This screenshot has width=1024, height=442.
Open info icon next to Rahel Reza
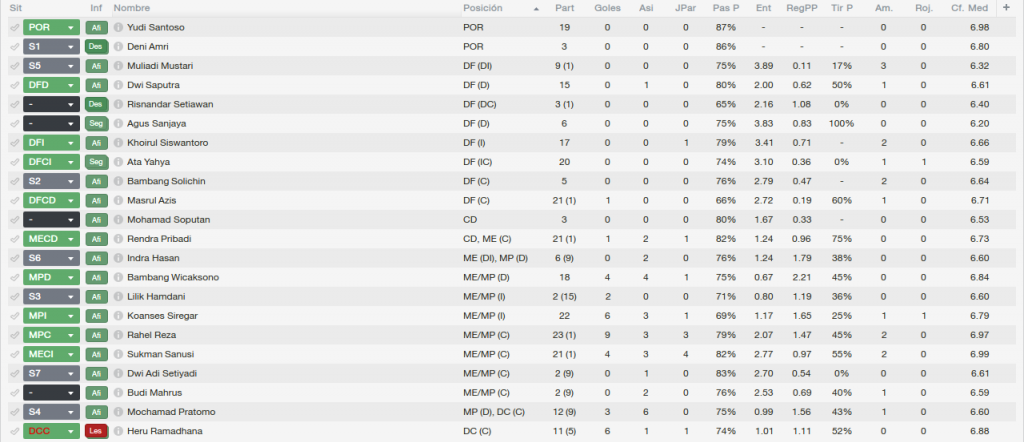pyautogui.click(x=118, y=335)
